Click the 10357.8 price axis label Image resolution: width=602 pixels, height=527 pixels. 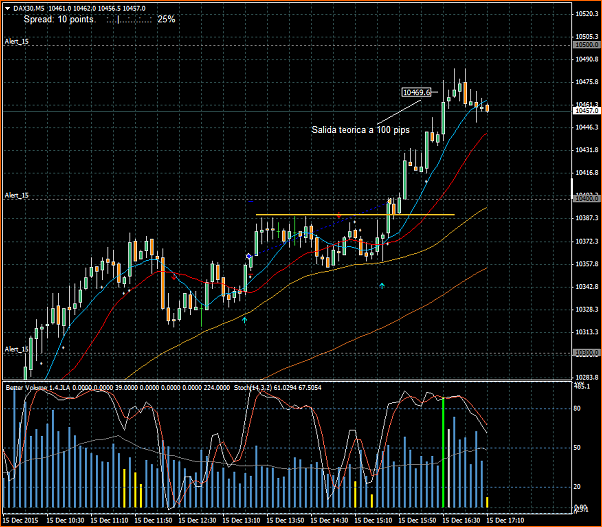point(586,264)
